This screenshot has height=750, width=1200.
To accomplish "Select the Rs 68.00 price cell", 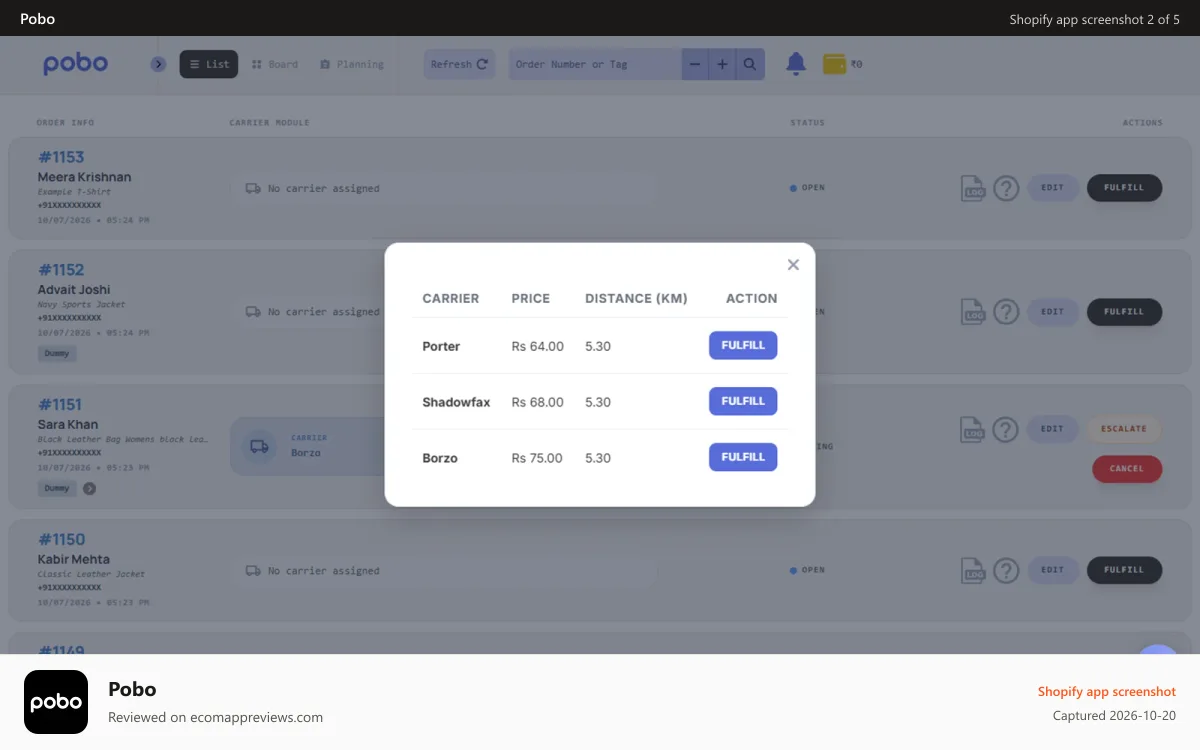I will point(538,402).
